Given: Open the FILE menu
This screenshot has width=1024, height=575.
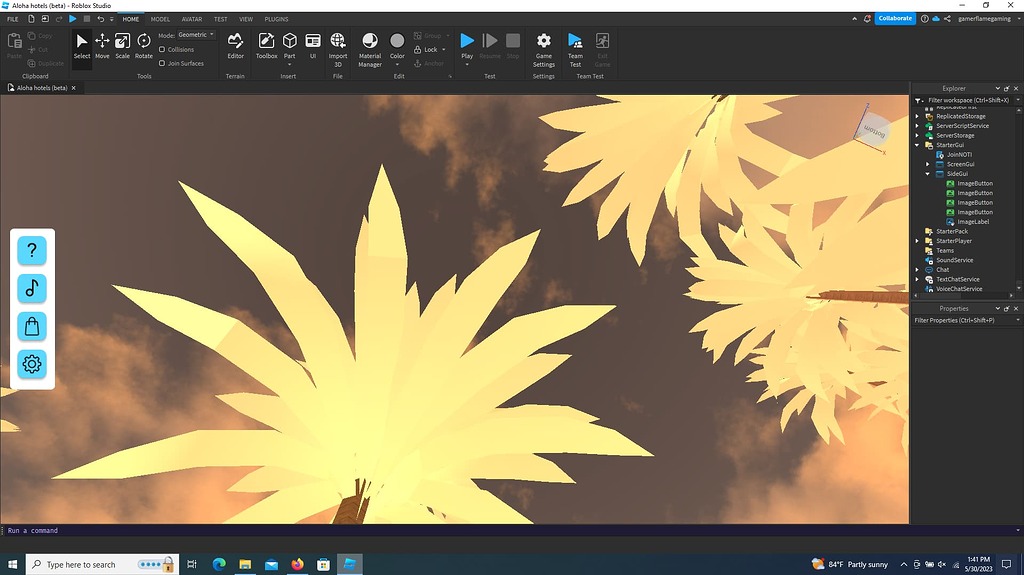Looking at the screenshot, I should pos(12,19).
